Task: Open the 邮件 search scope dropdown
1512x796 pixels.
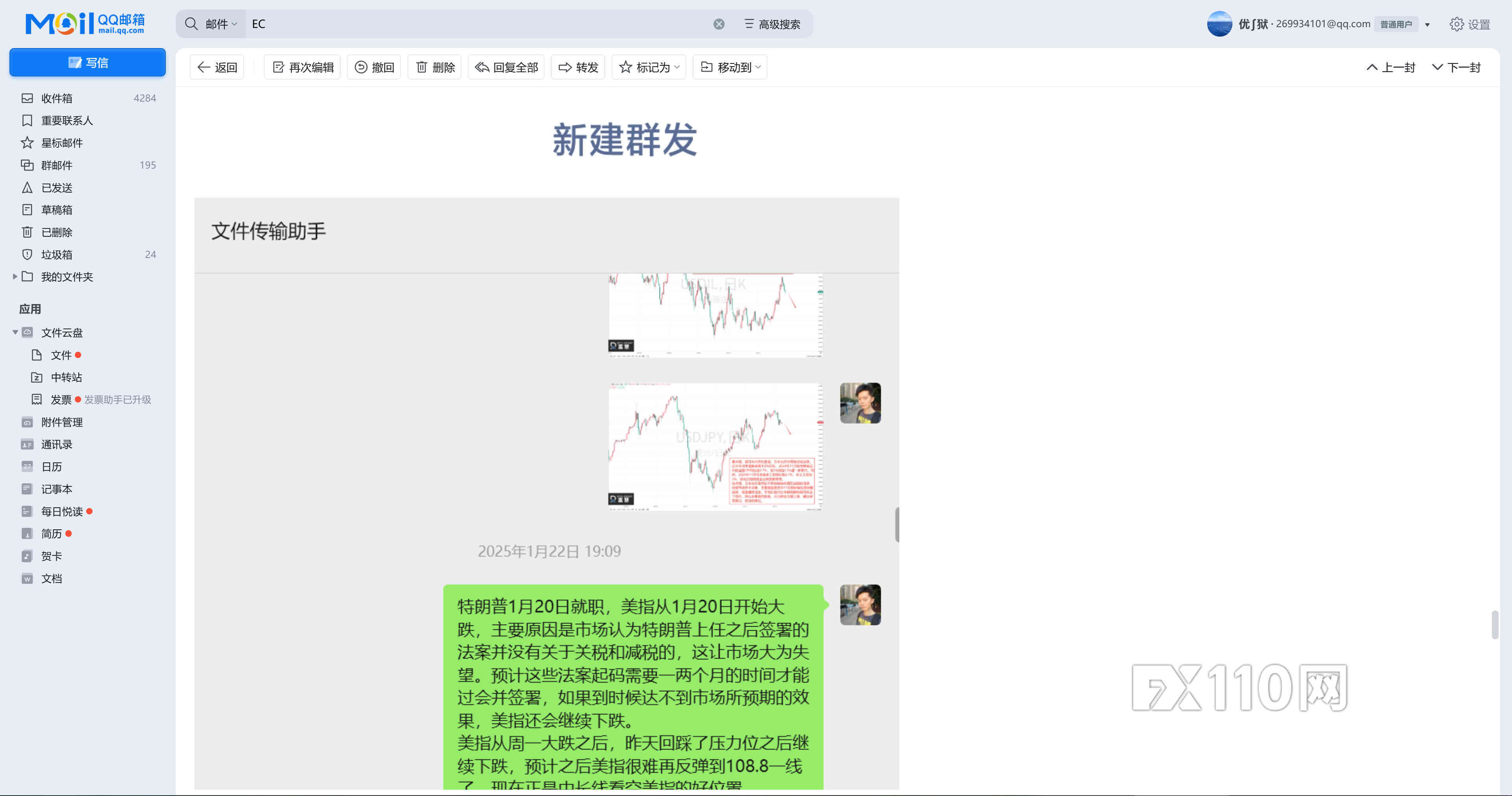Action: point(220,24)
